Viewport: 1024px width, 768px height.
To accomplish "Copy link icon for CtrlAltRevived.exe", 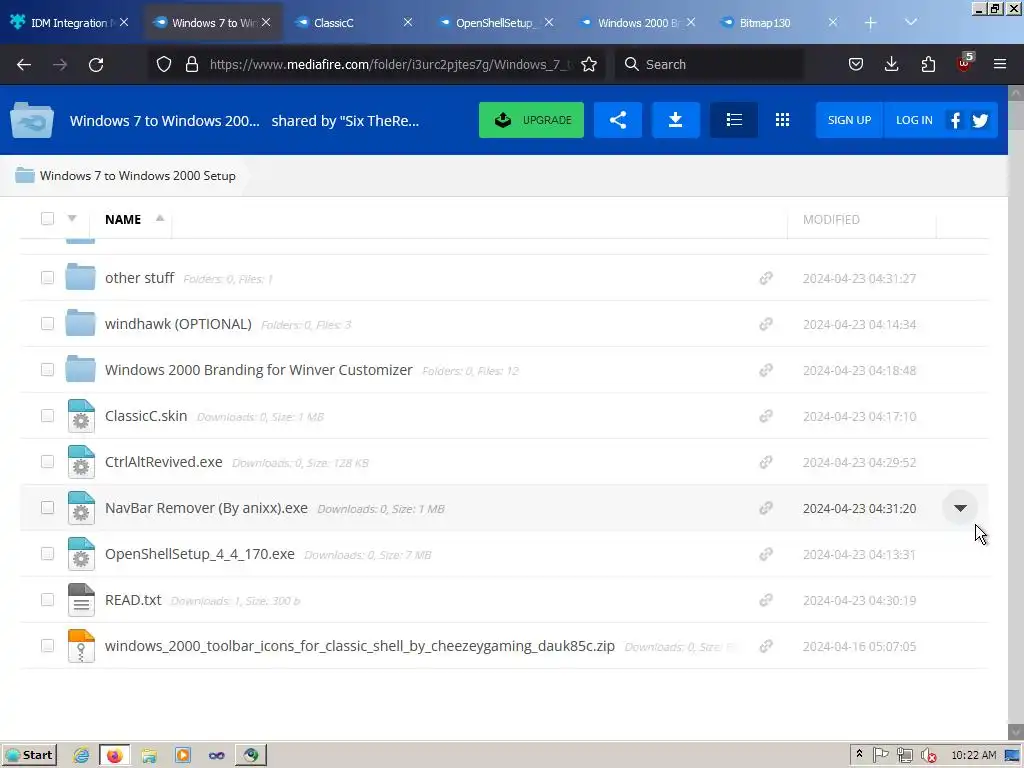I will pyautogui.click(x=766, y=462).
